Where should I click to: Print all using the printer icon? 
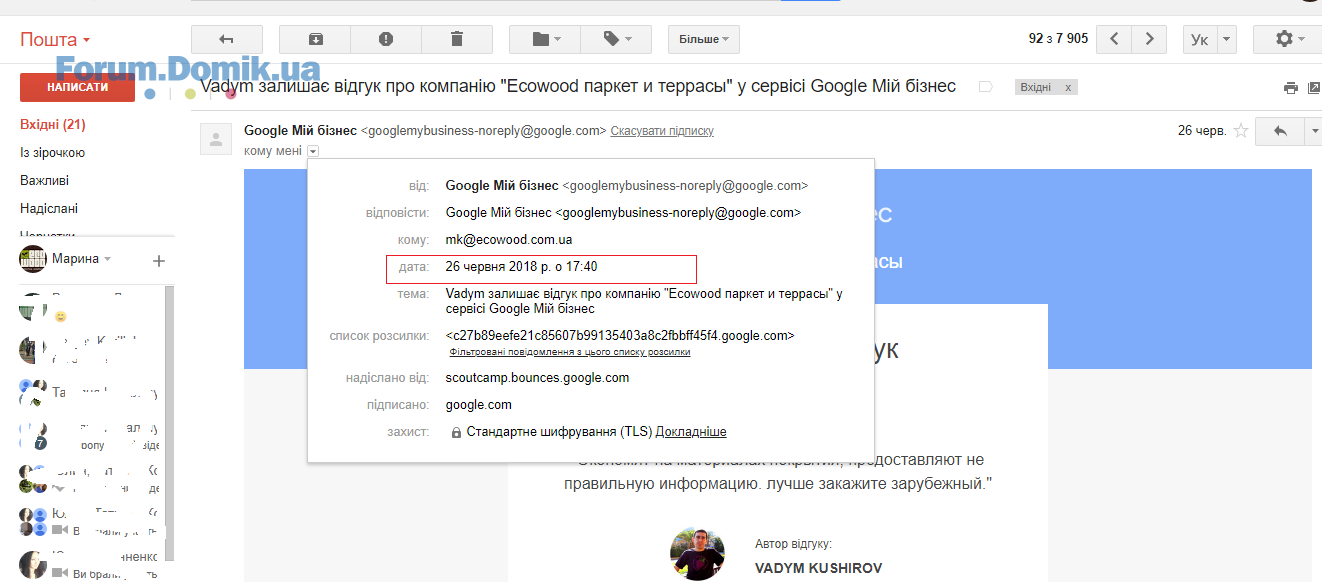click(x=1291, y=88)
